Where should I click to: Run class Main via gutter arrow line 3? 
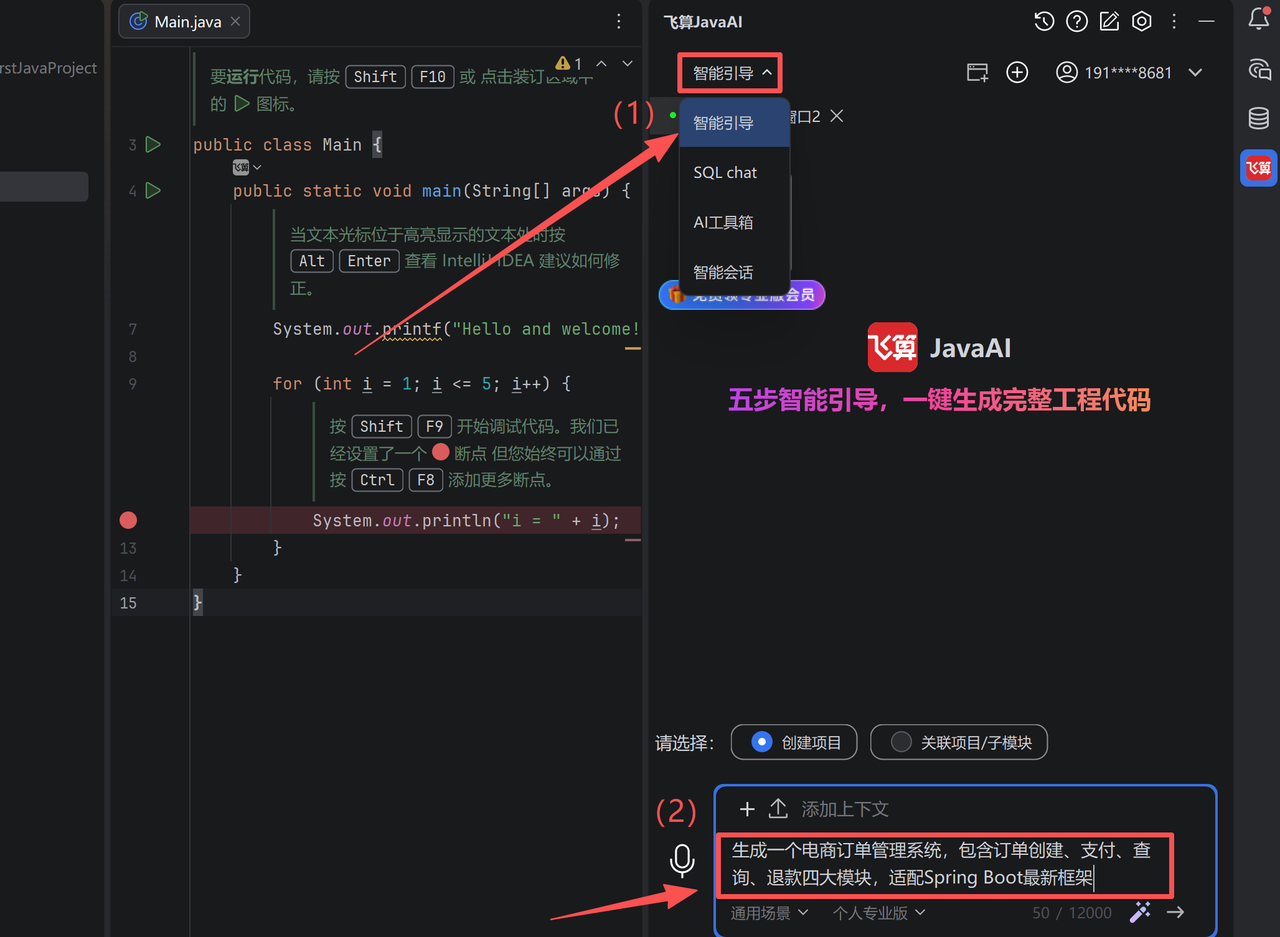153,145
